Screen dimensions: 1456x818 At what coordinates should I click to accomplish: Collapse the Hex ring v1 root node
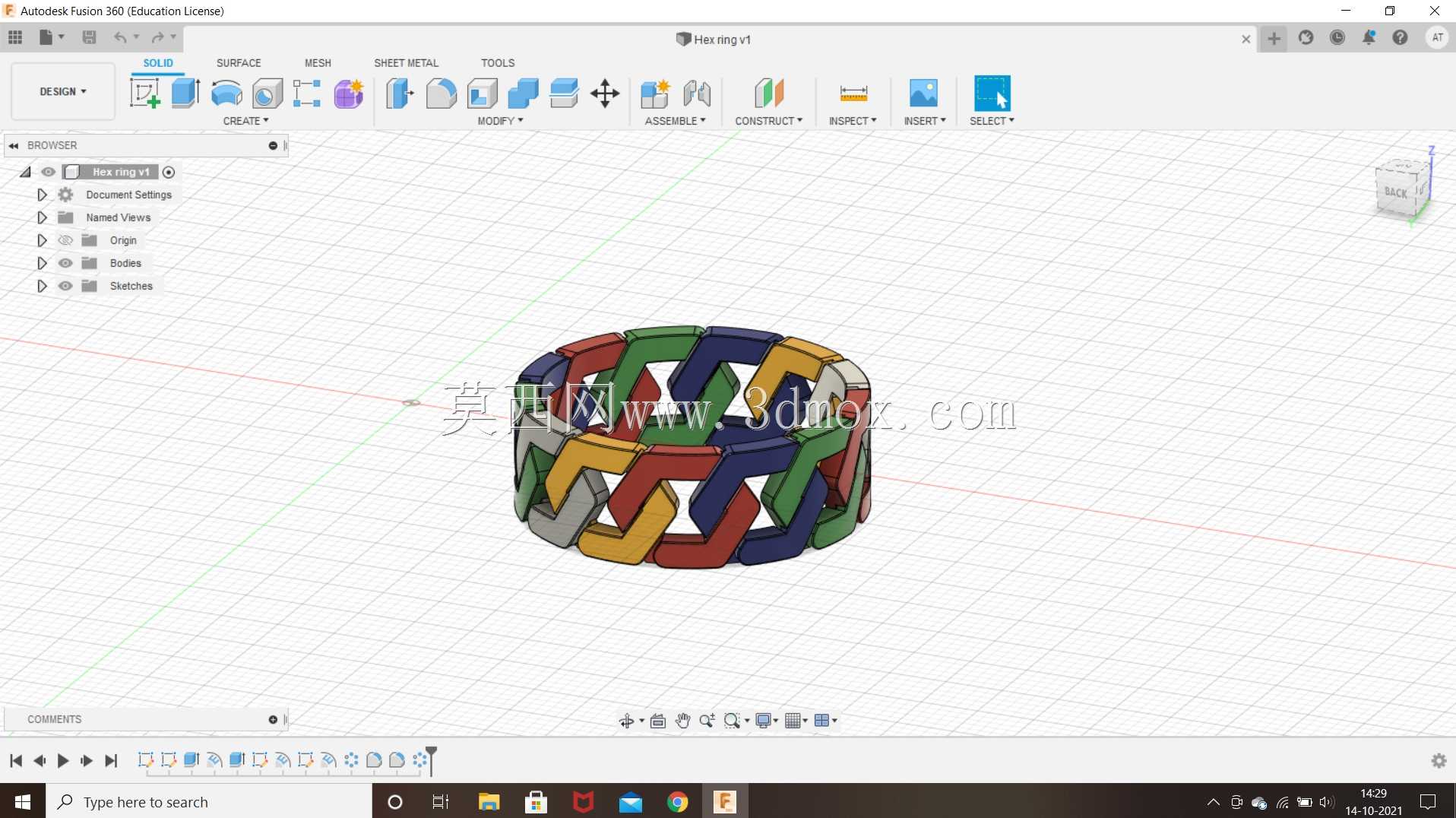[x=25, y=172]
